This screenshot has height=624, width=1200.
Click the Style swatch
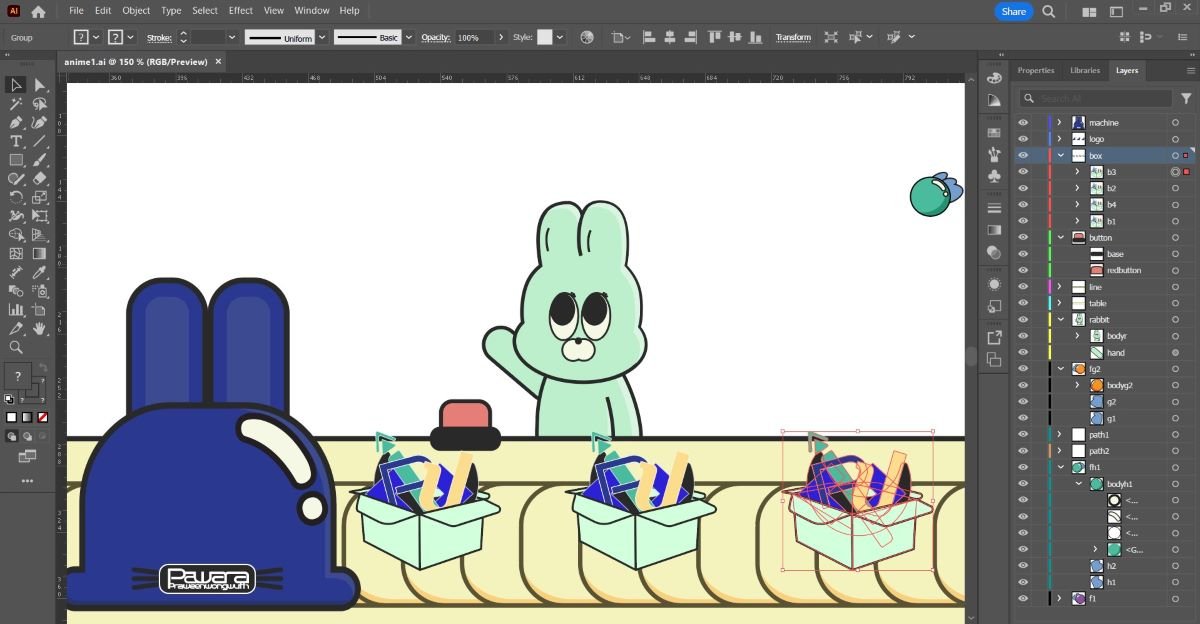click(x=544, y=37)
